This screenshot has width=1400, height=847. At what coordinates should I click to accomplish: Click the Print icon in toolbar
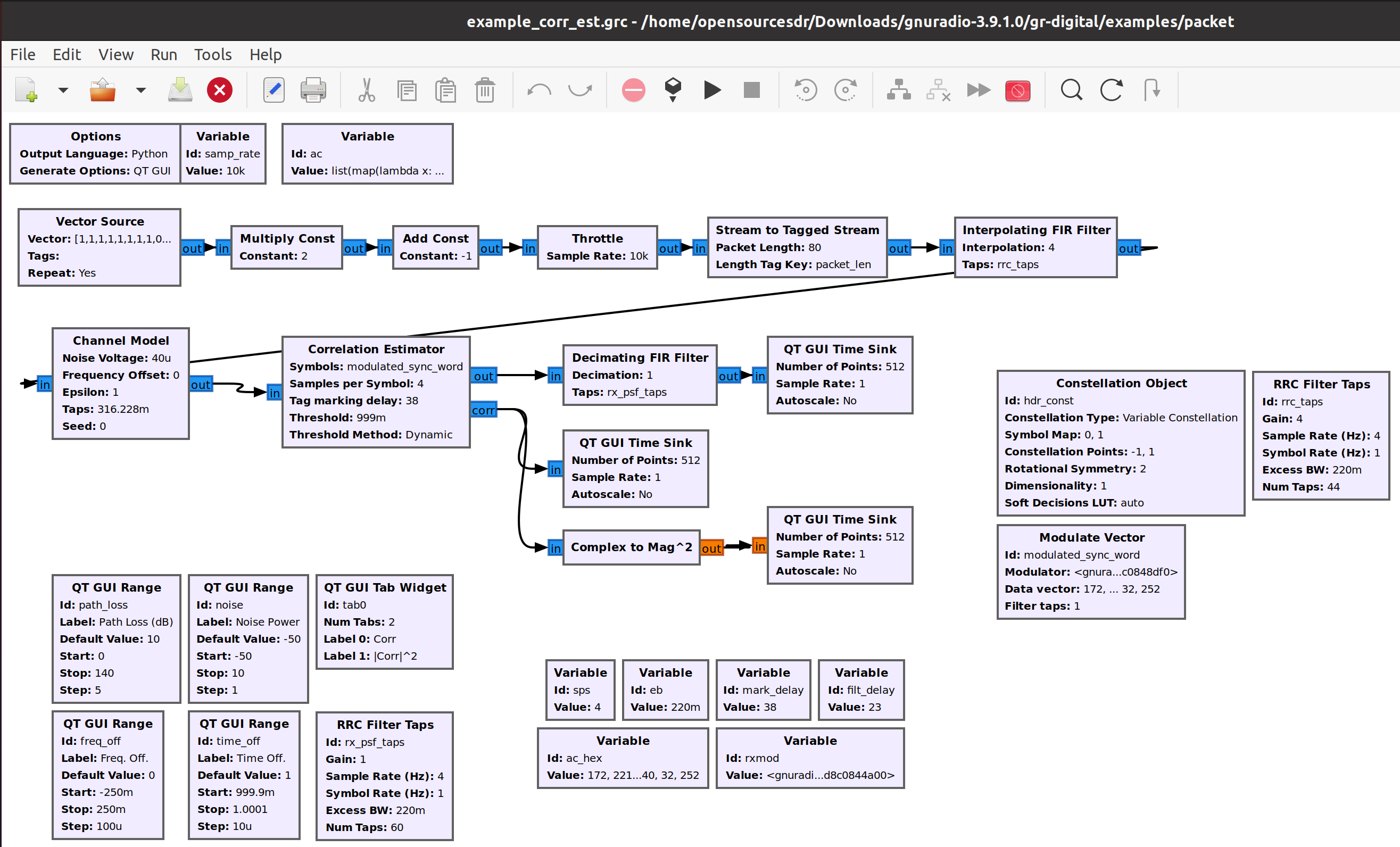pos(313,90)
